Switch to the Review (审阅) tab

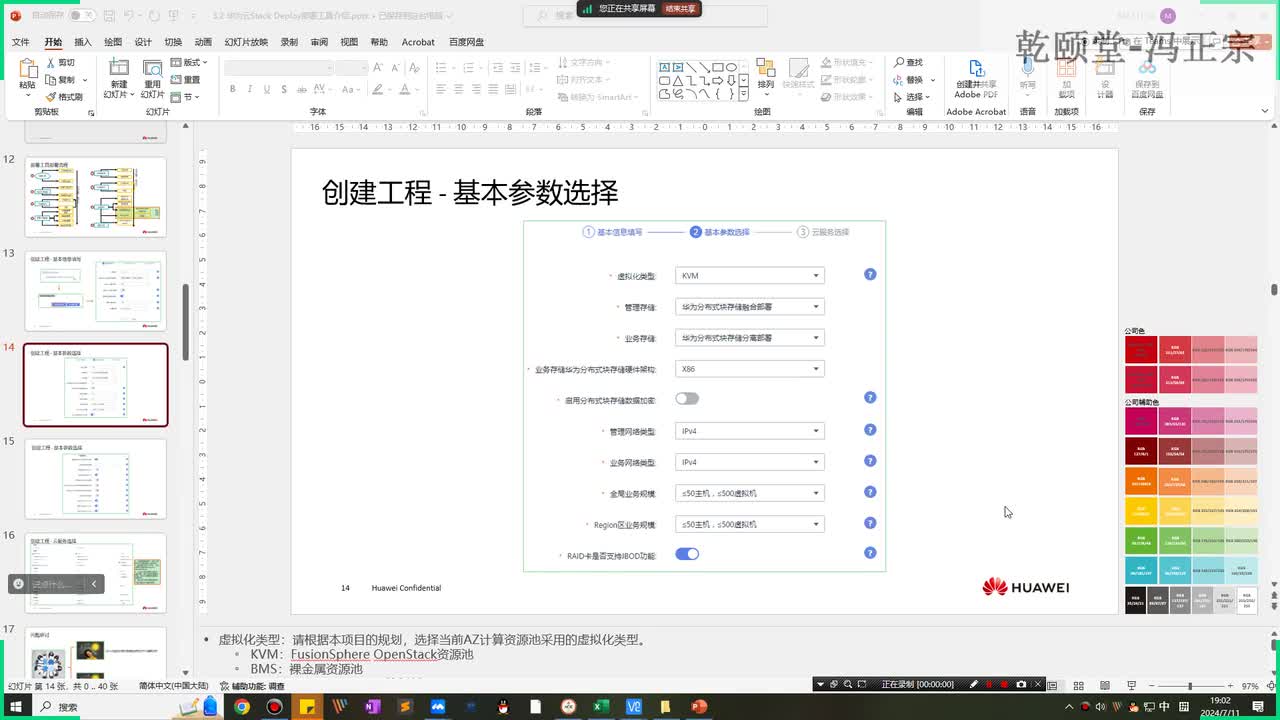click(319, 42)
